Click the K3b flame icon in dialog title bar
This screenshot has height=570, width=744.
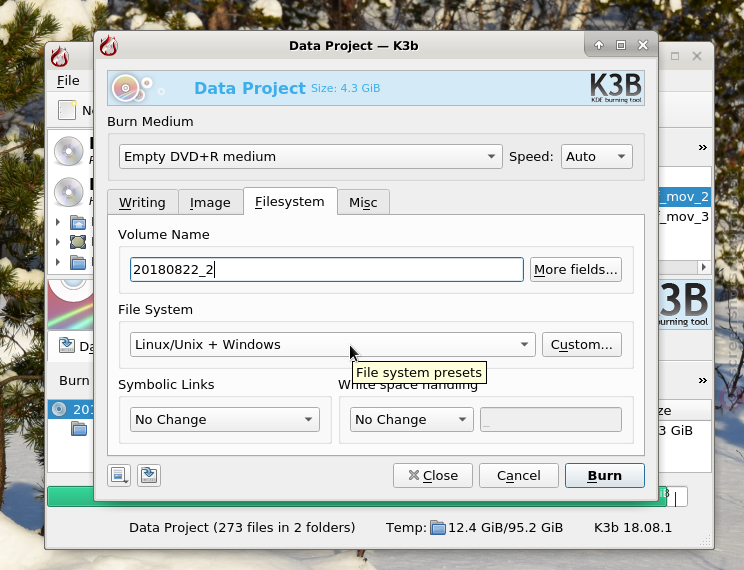coord(109,46)
